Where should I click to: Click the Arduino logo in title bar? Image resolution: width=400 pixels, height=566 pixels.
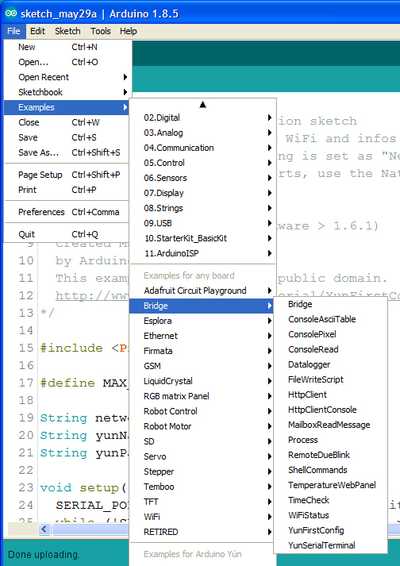pos(10,13)
